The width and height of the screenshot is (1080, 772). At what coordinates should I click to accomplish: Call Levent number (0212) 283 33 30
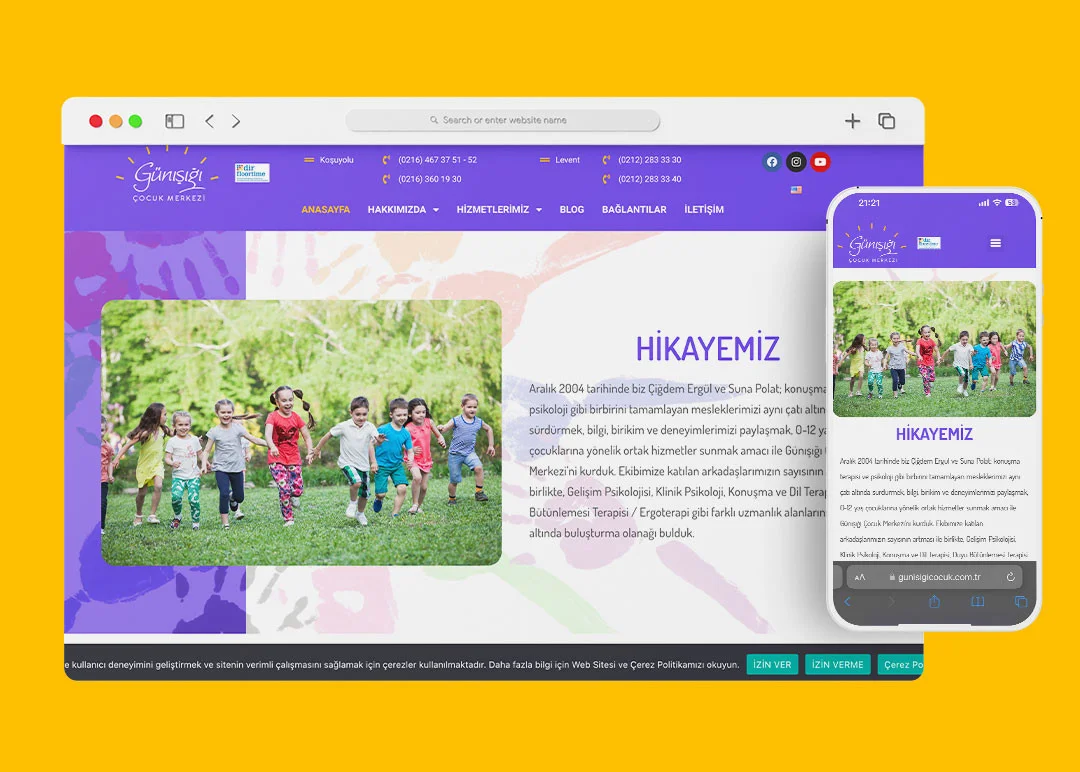(x=650, y=160)
